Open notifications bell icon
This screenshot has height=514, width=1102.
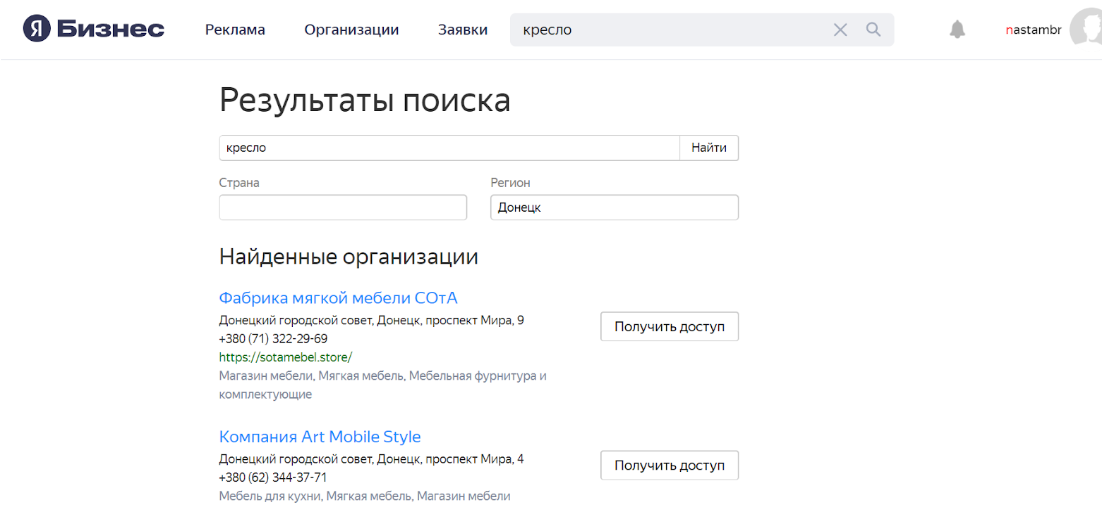click(957, 30)
